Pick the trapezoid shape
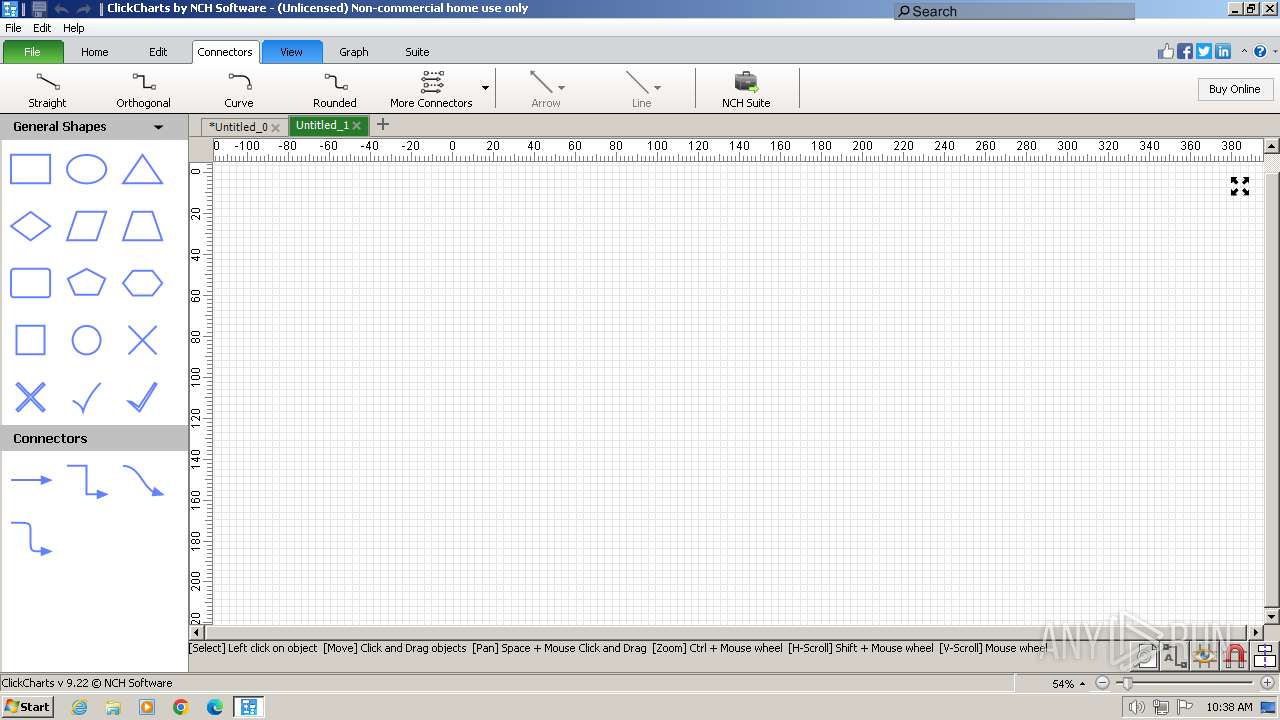Viewport: 1280px width, 720px height. click(x=142, y=226)
